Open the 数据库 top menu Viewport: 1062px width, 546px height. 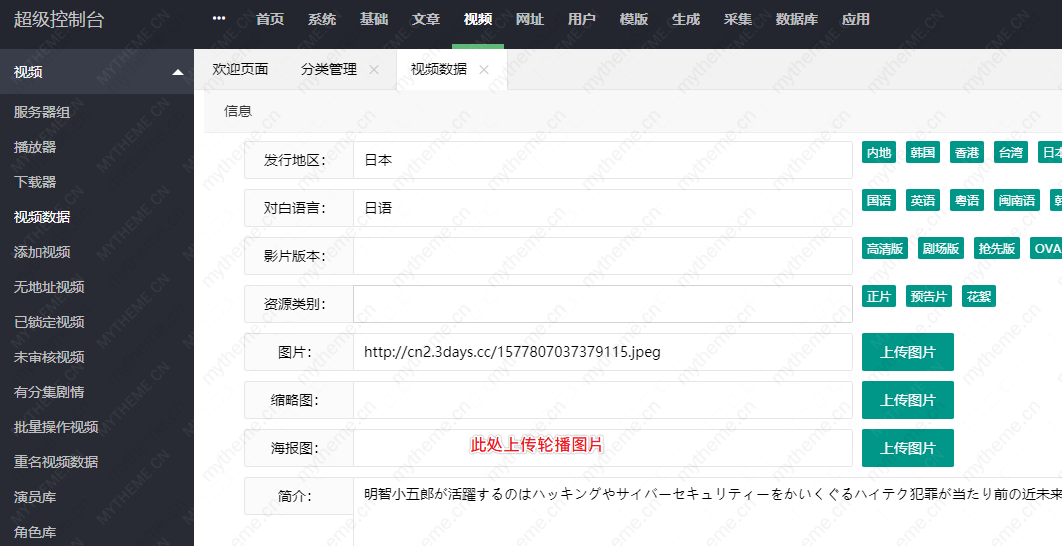point(797,19)
